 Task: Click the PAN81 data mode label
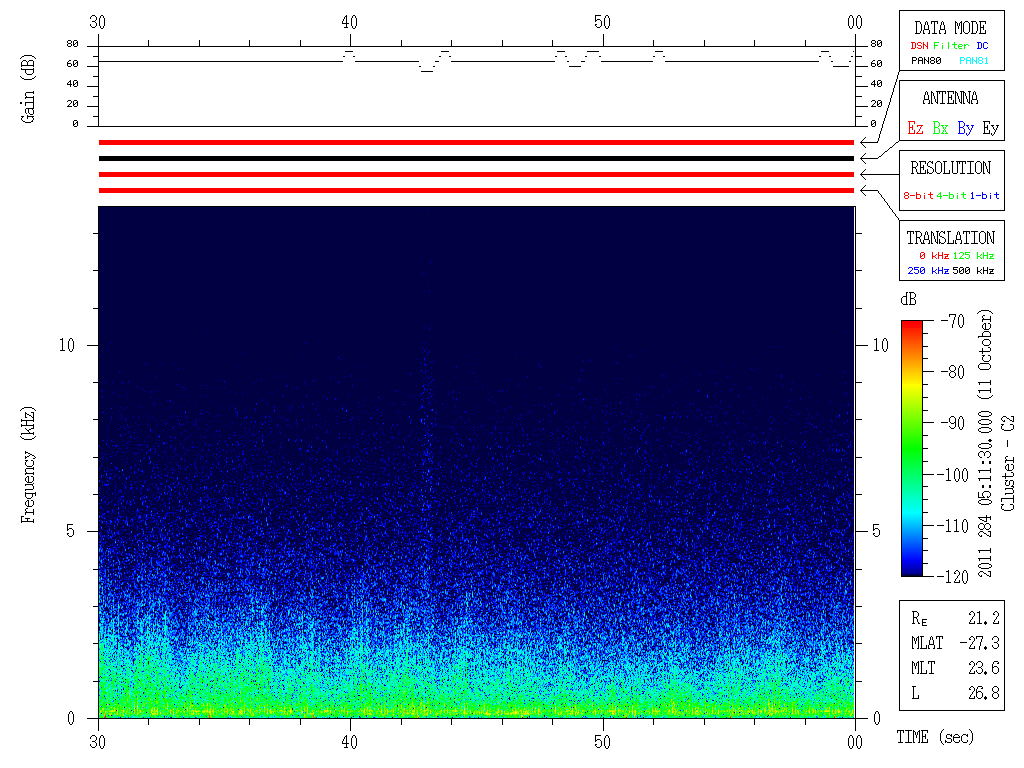[973, 61]
